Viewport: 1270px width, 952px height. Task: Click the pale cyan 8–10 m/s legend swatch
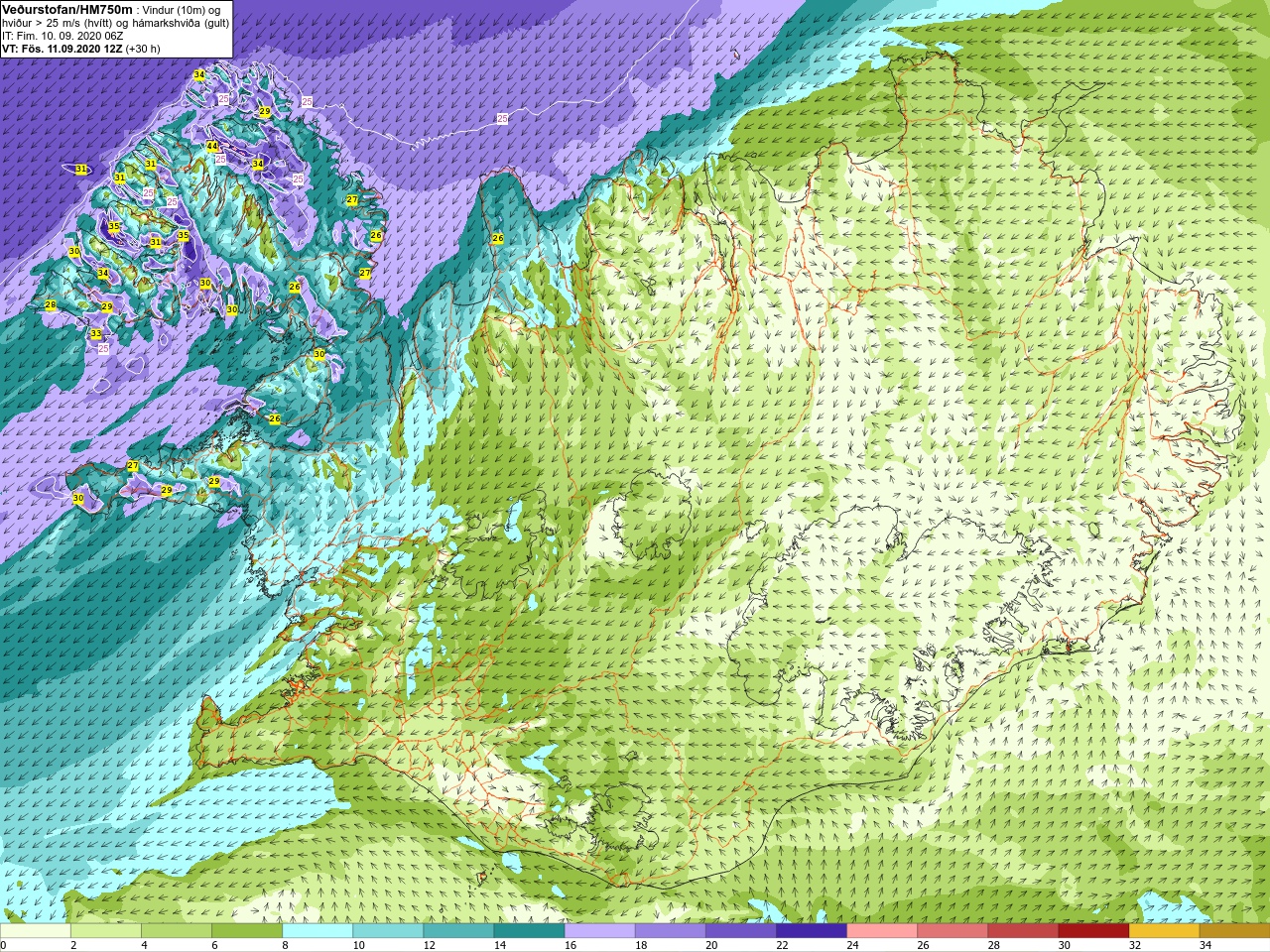(x=317, y=931)
